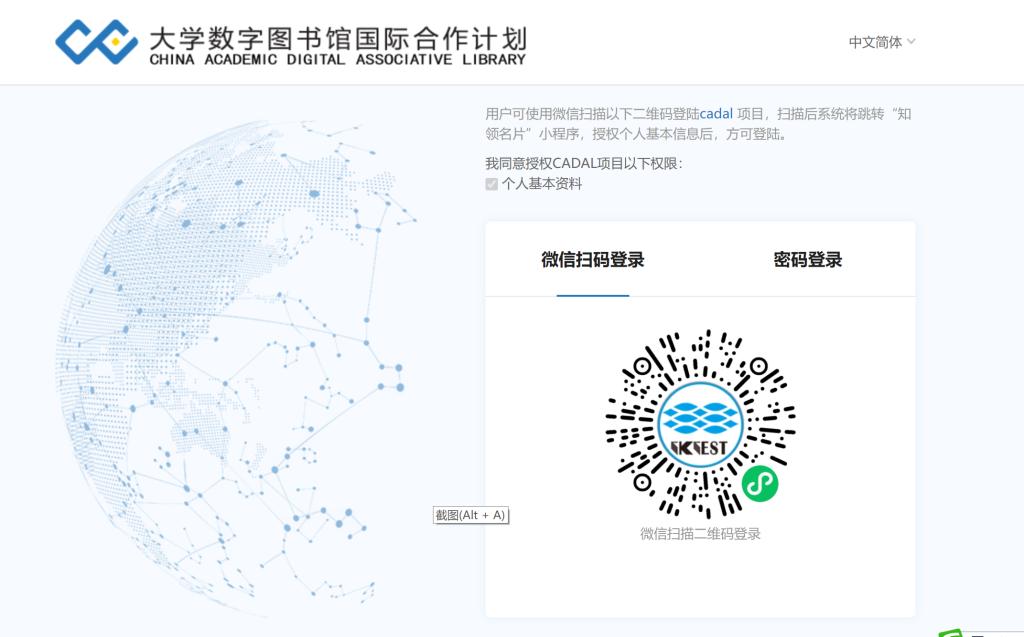Click the bottom-left QR code finder circle

[x=641, y=483]
